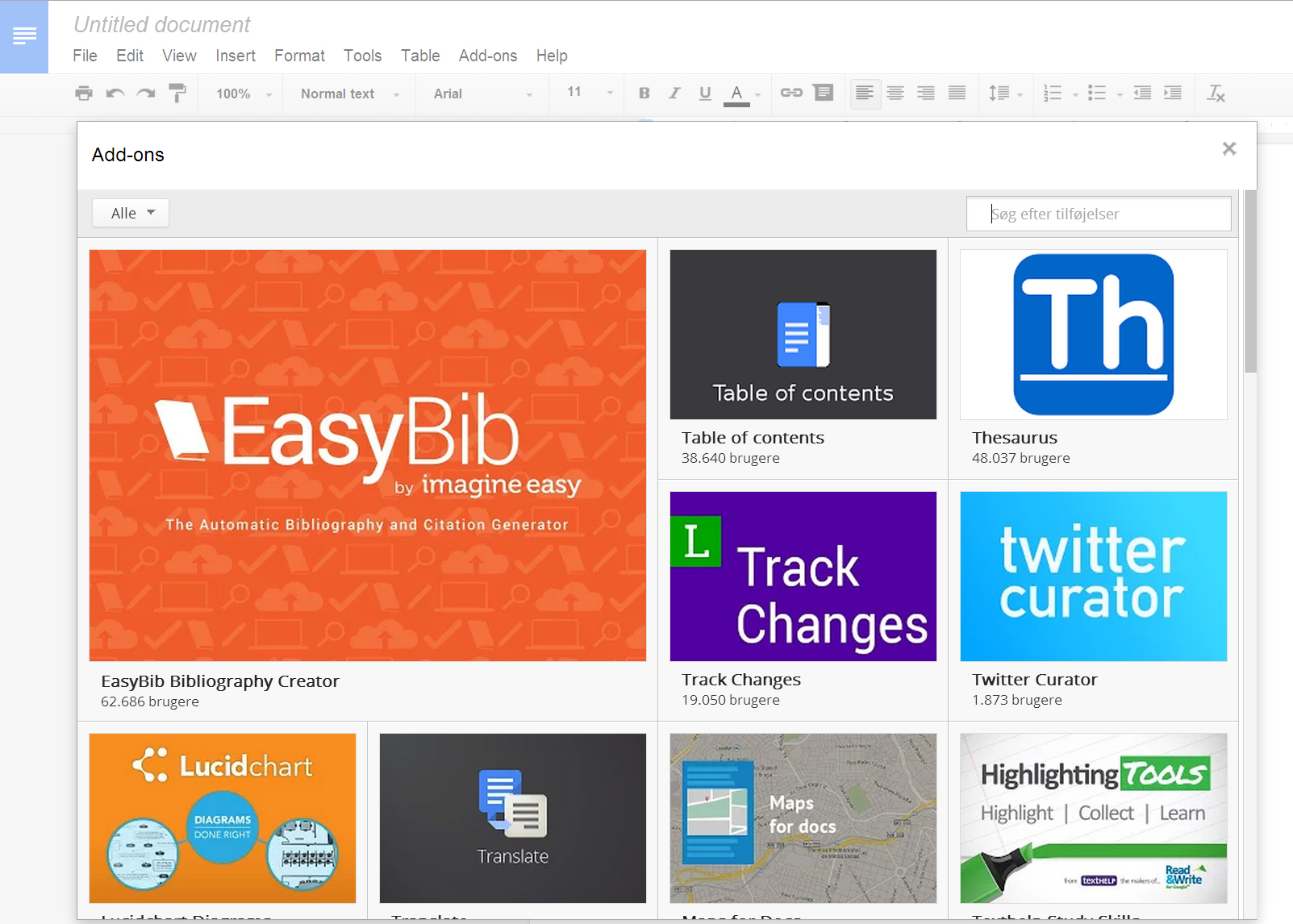Click the clear formatting icon
This screenshot has width=1293, height=924.
(x=1216, y=94)
